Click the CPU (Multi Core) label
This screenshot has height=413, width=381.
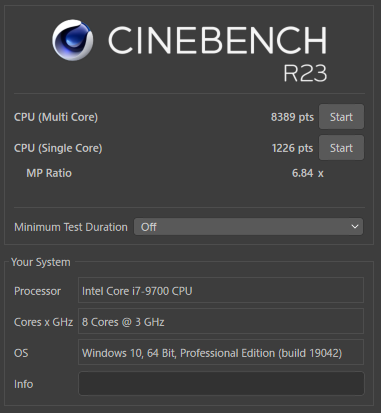coord(56,117)
